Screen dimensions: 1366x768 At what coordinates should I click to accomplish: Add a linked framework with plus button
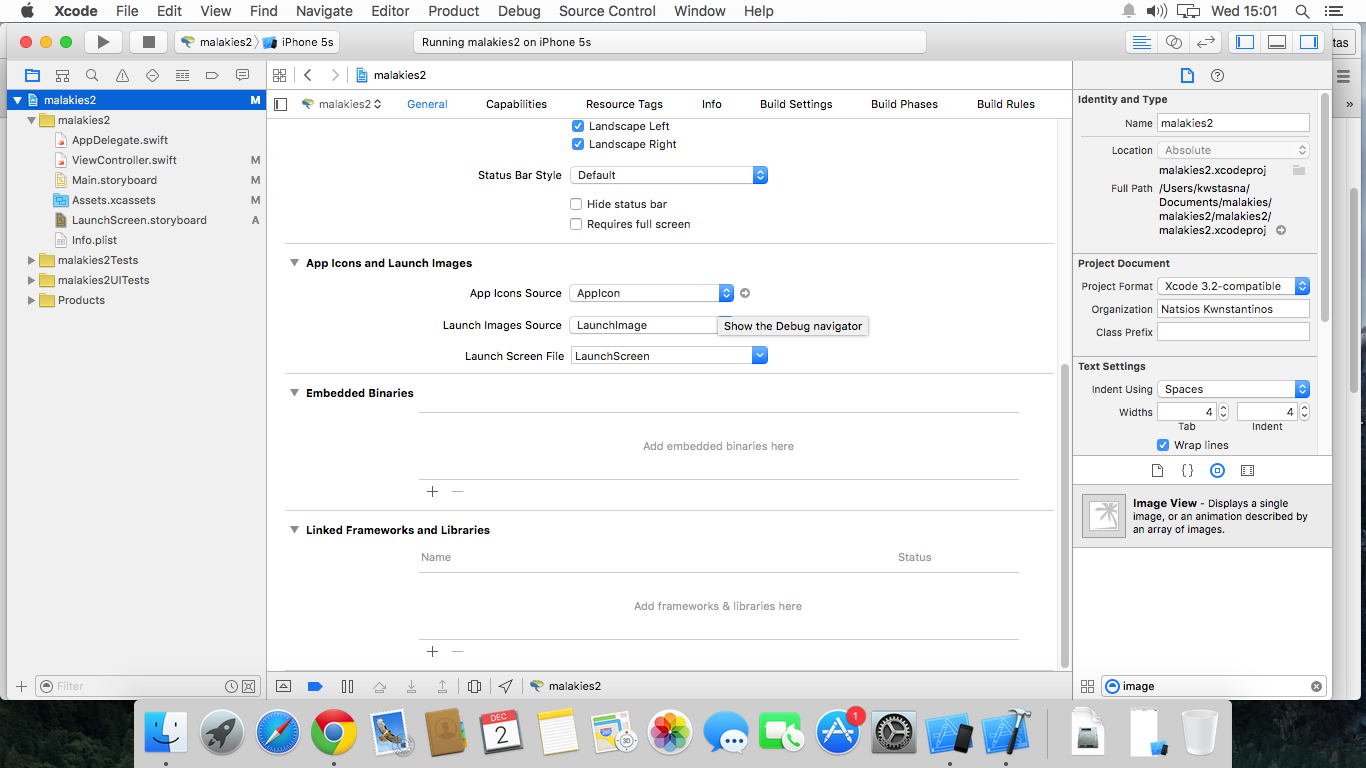pos(433,651)
